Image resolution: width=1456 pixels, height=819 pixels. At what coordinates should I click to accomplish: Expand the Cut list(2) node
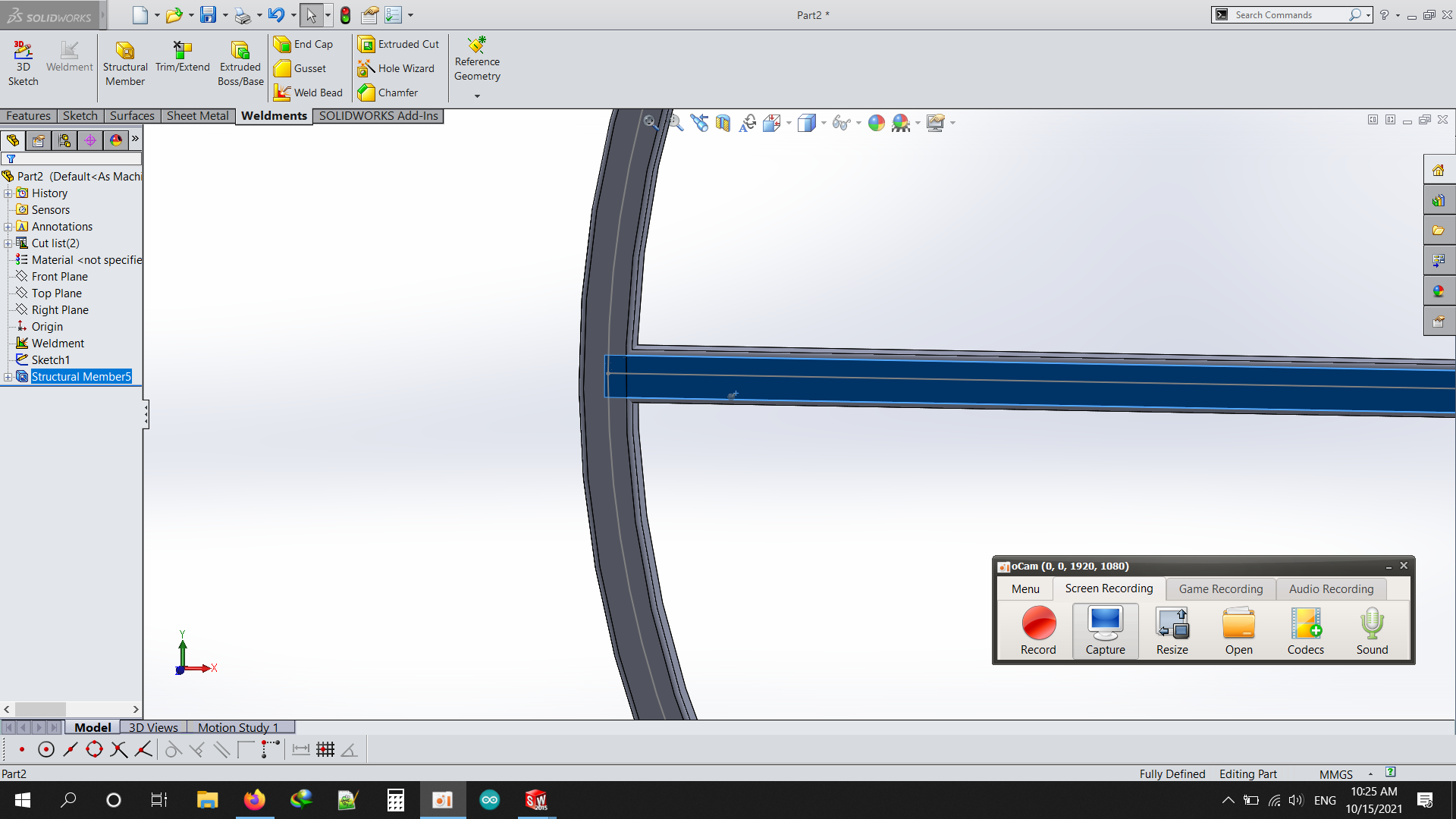coord(8,243)
